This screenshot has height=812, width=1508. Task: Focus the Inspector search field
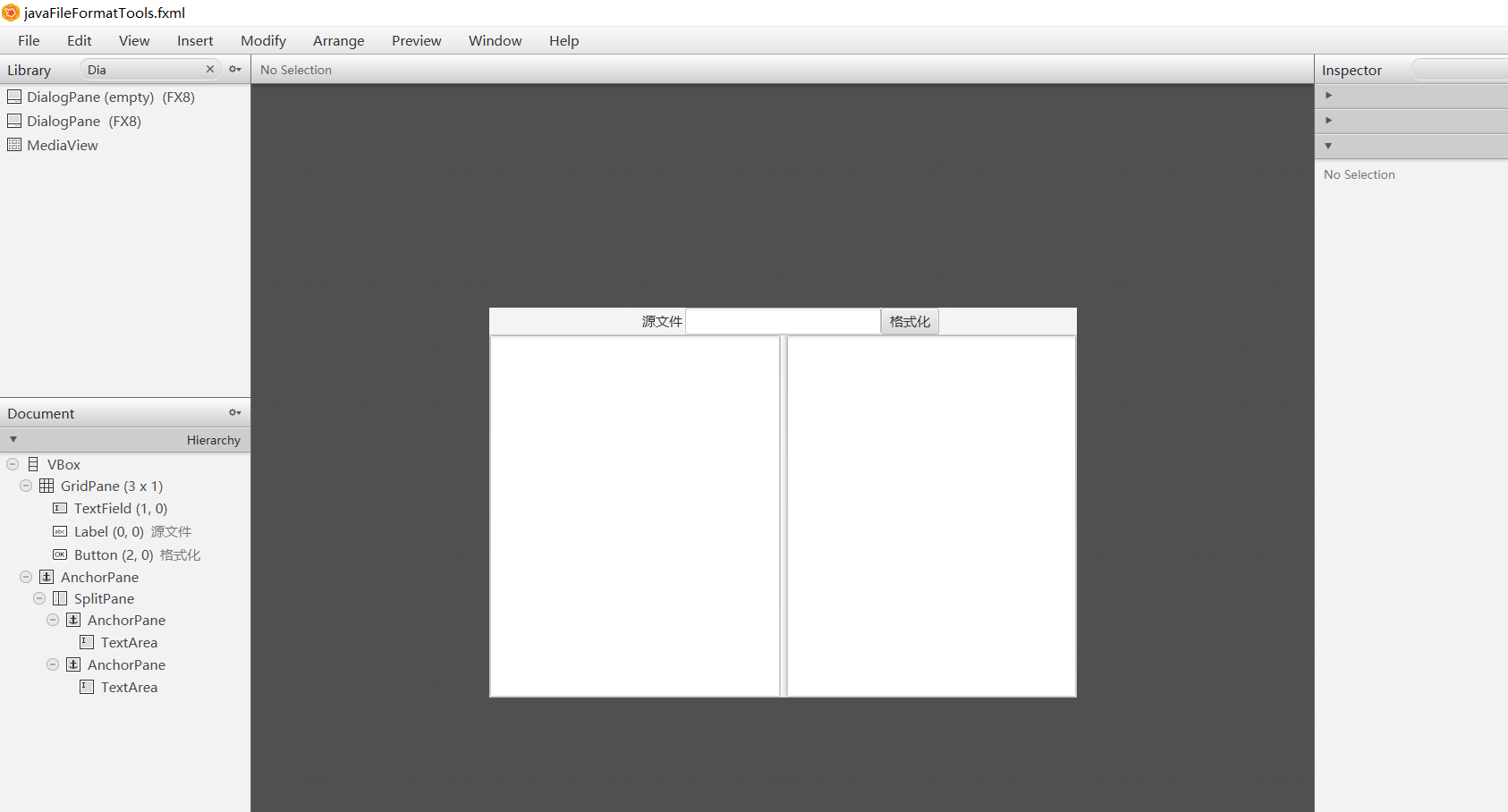(1460, 69)
